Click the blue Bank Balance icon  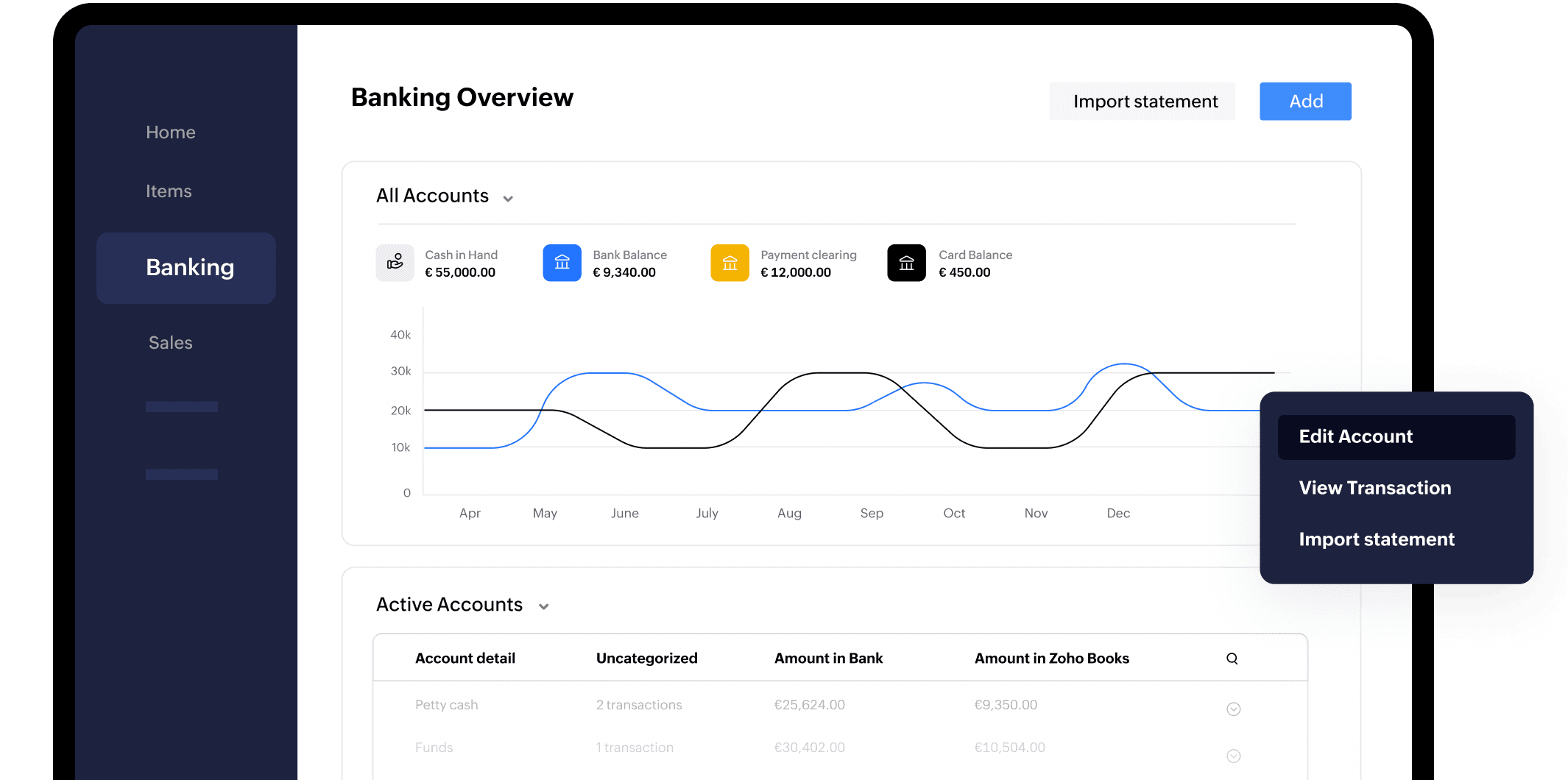pos(562,263)
